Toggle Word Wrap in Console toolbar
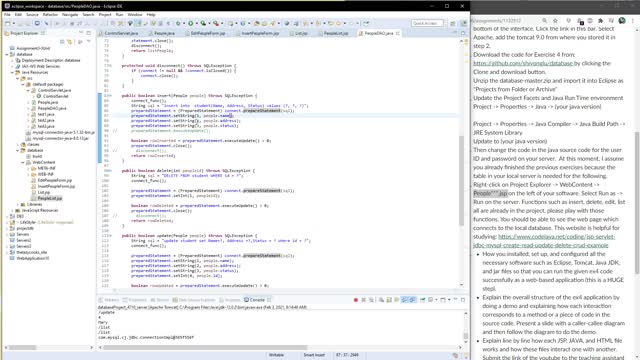Screen dimensions: 640x360 tap(396, 300)
